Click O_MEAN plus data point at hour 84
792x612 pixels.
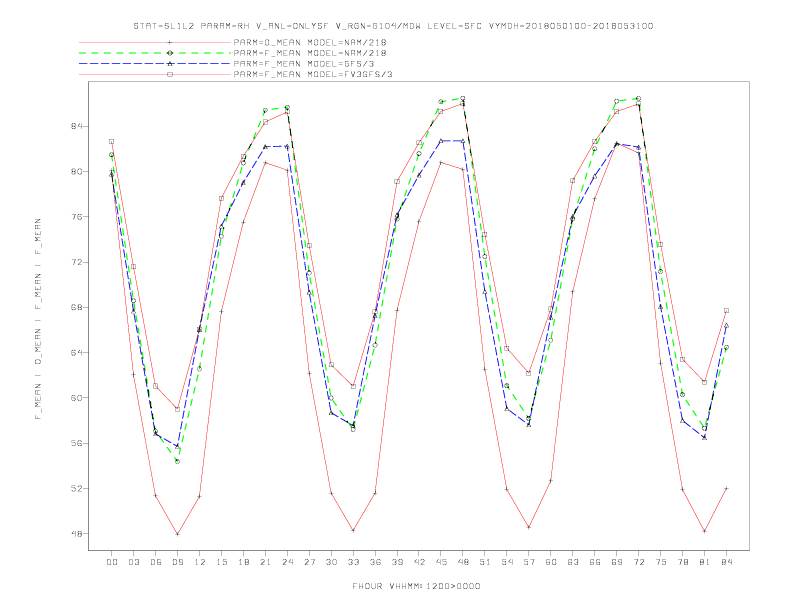726,488
